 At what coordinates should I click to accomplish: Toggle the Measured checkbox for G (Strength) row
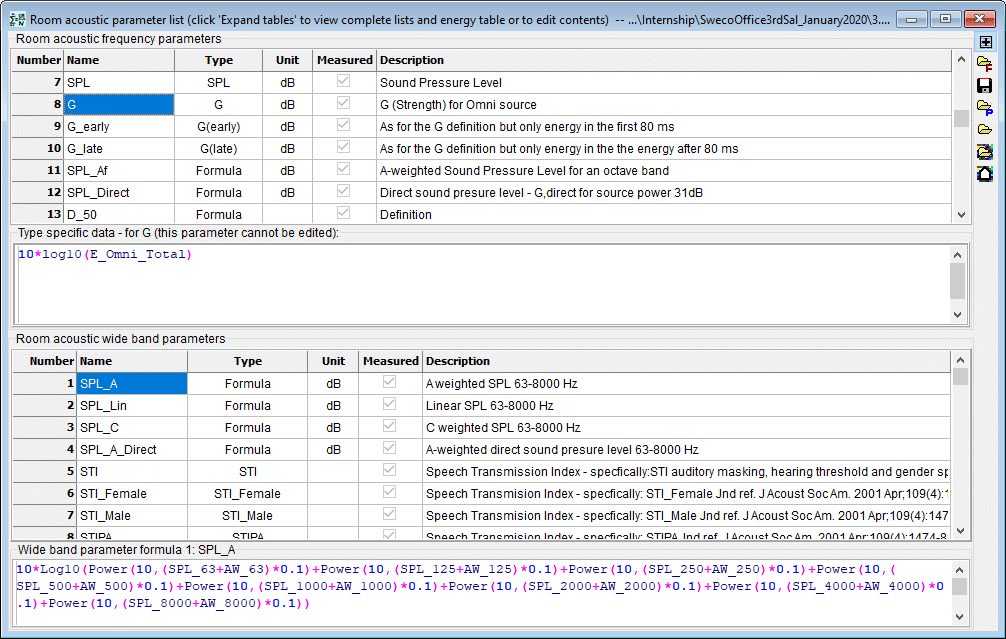344,103
